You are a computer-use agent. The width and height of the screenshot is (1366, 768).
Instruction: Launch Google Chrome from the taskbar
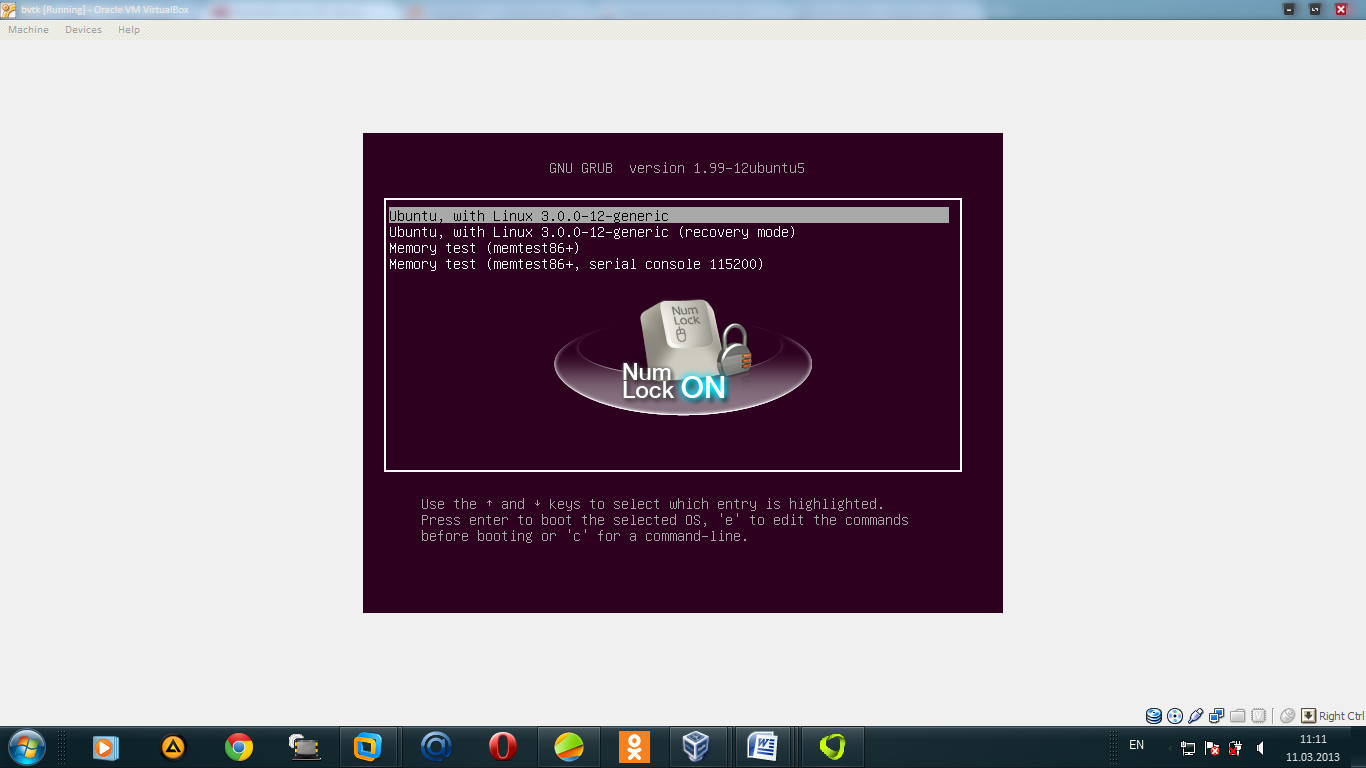click(239, 747)
